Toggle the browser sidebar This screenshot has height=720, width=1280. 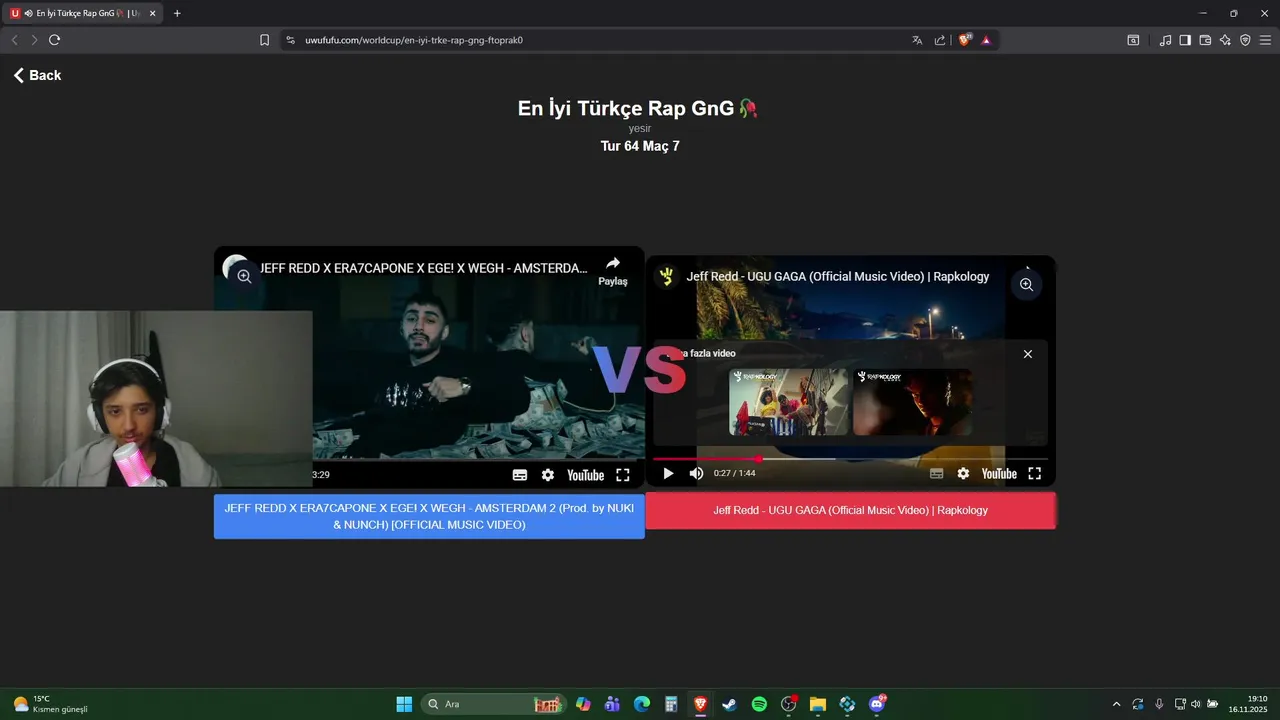tap(1185, 40)
